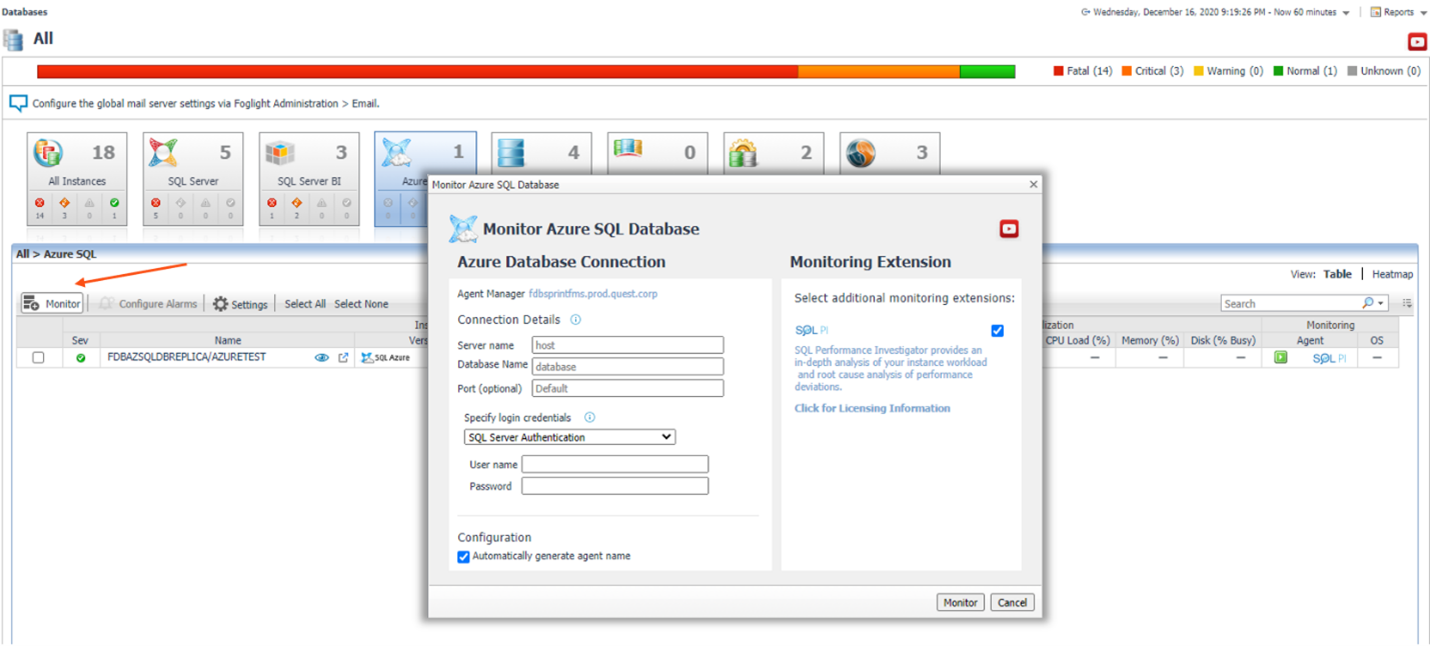The image size is (1430, 646).
Task: Focus the Database Name field
Action: click(627, 367)
